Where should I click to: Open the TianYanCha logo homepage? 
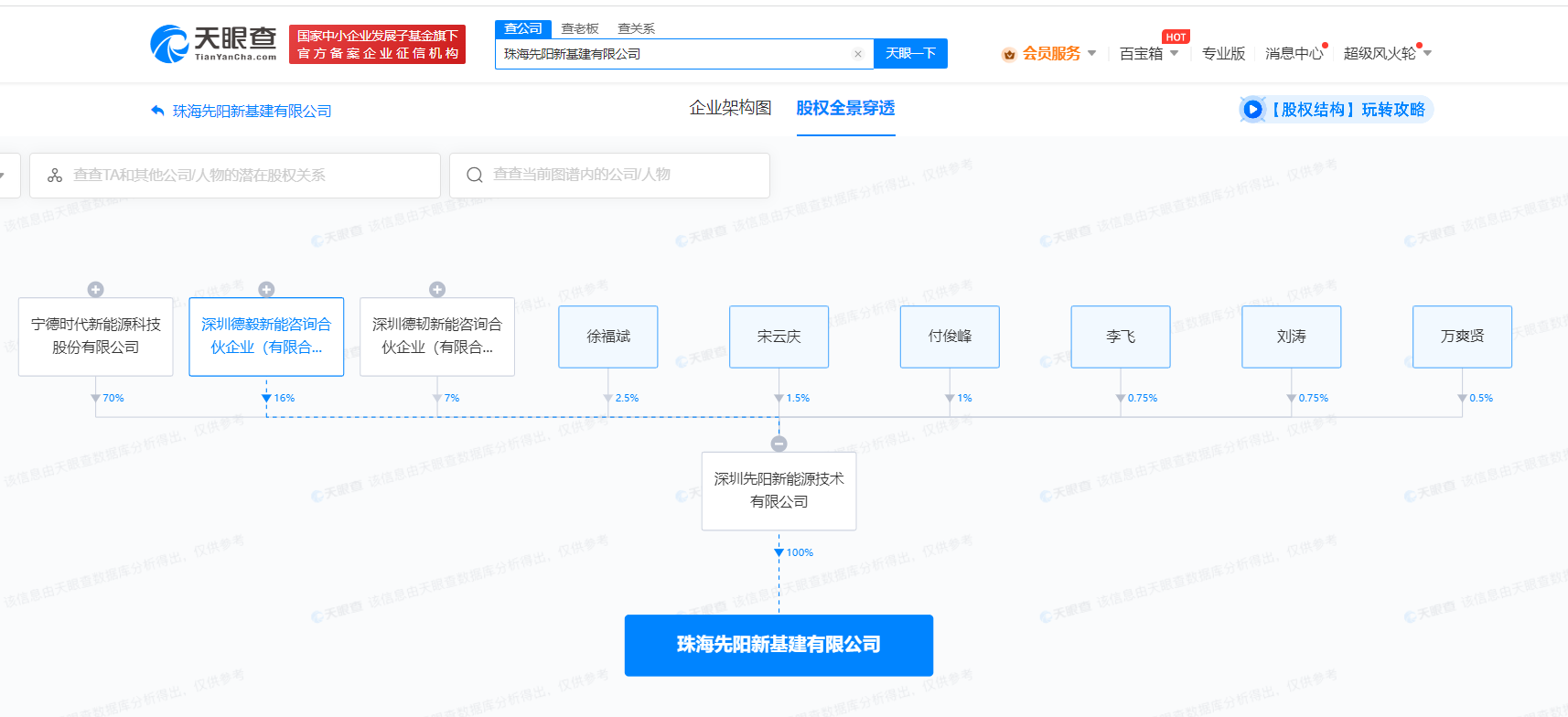(x=213, y=44)
